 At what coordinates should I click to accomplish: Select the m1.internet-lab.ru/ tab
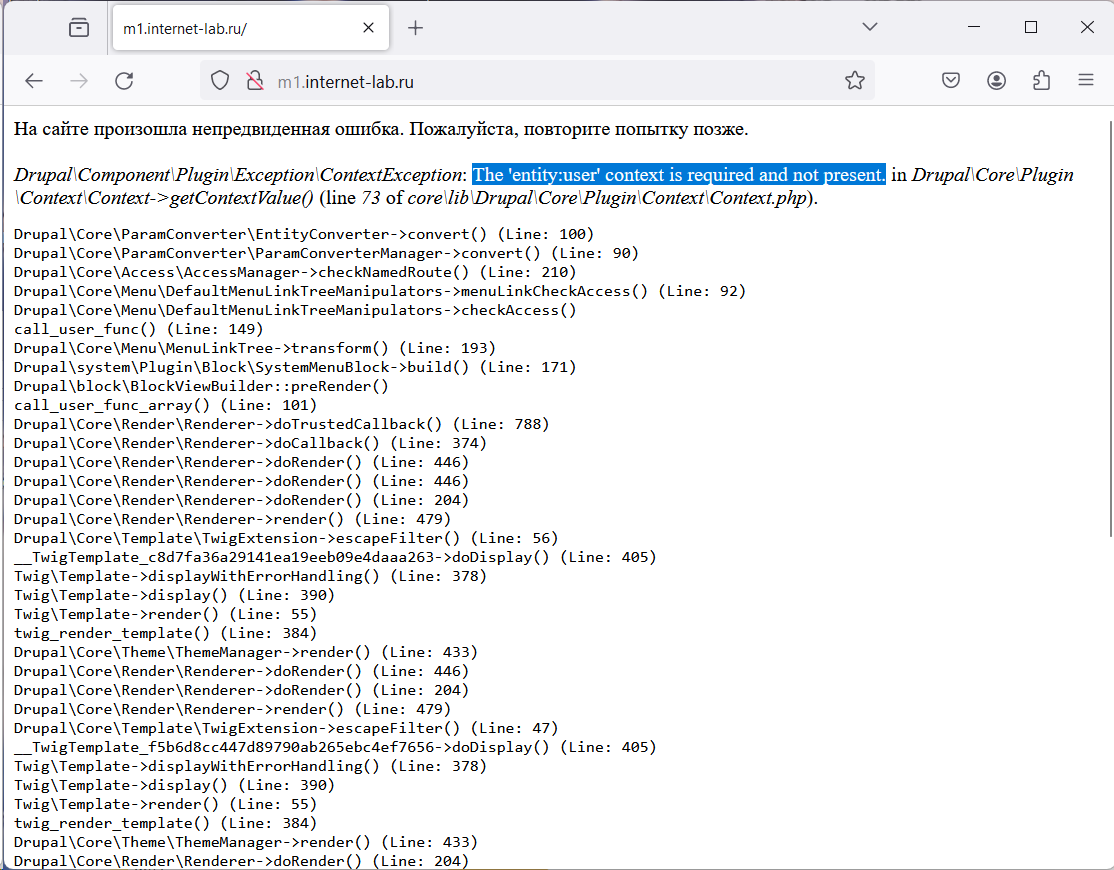[x=250, y=28]
